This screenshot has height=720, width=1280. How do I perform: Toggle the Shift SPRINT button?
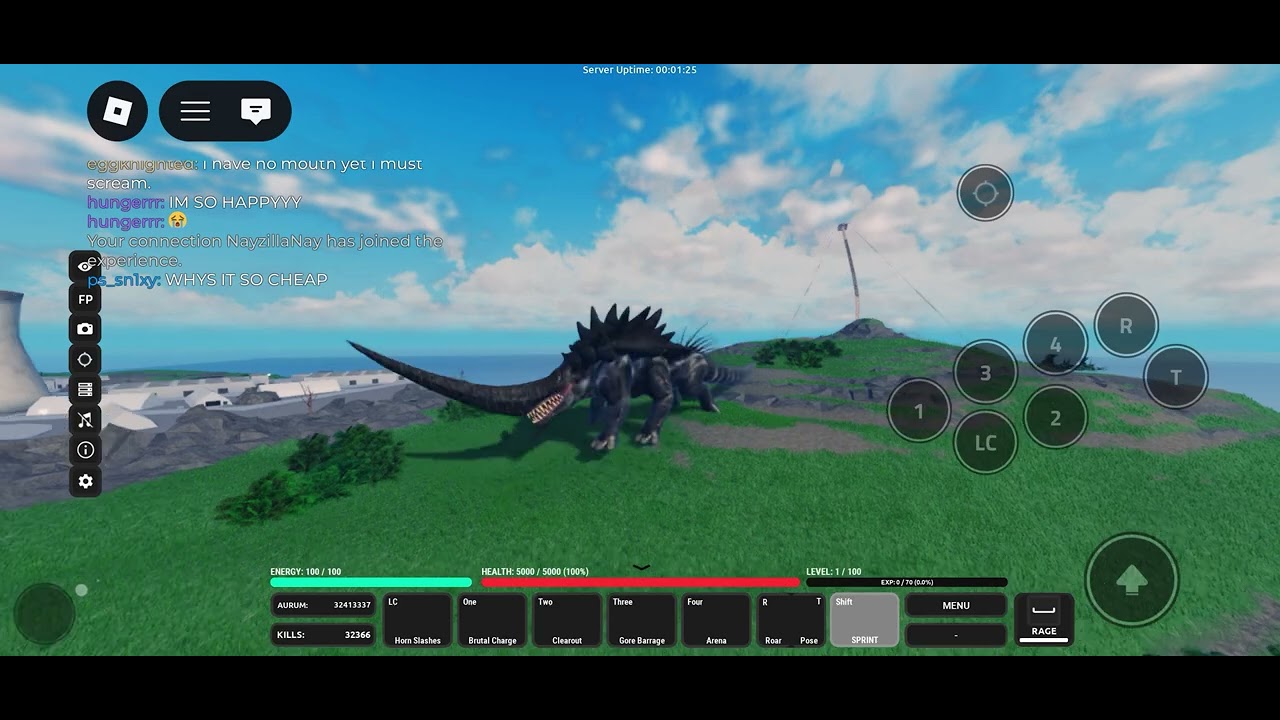(865, 620)
